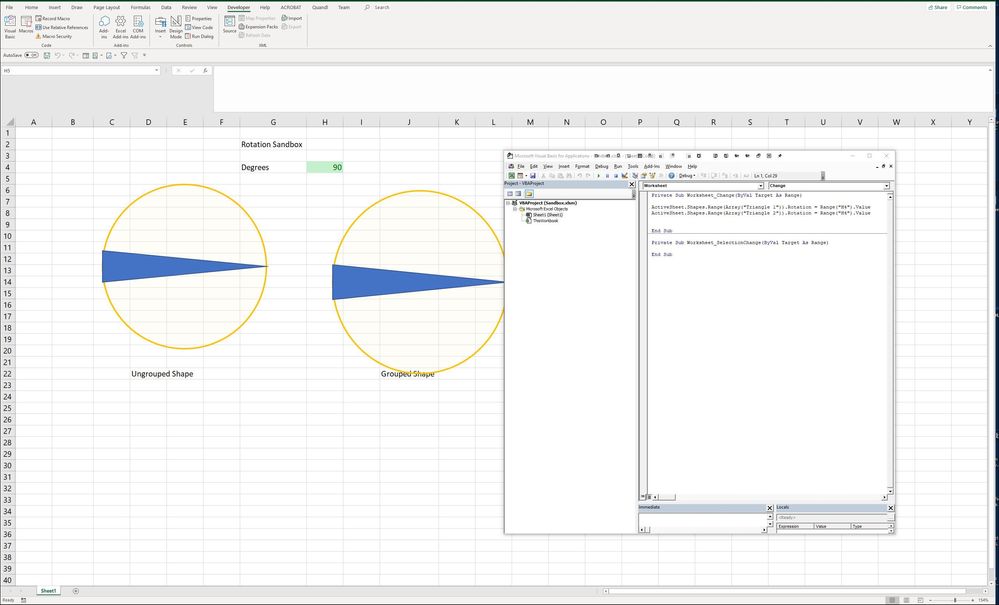This screenshot has width=999, height=605.
Task: Click Toggle Folders icon in Project pane
Action: tap(529, 194)
